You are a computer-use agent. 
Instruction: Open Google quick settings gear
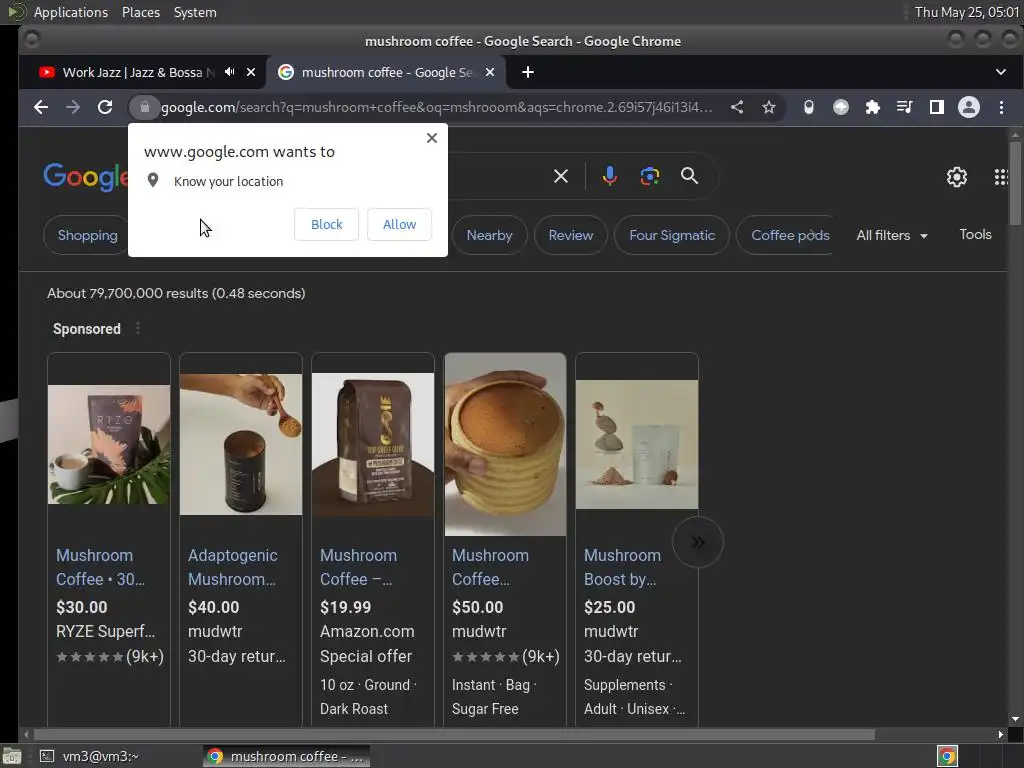click(x=957, y=177)
